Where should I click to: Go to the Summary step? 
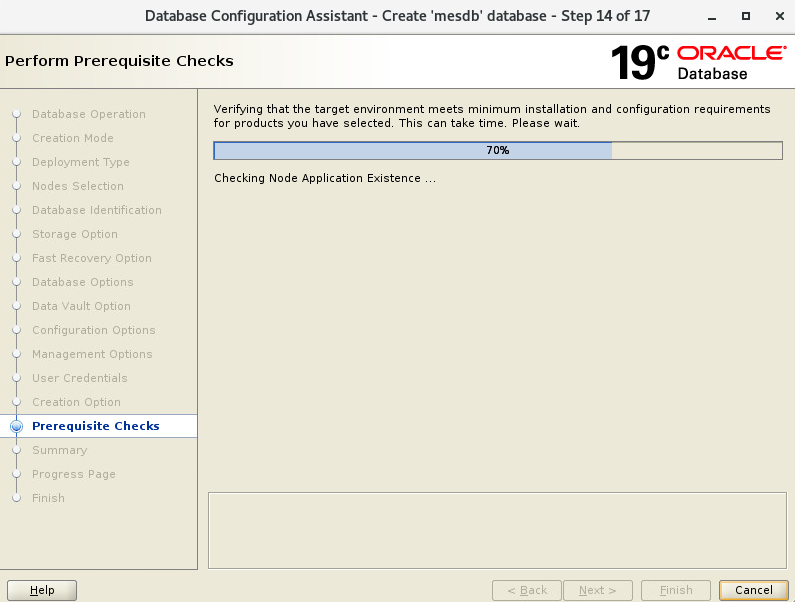click(x=59, y=450)
